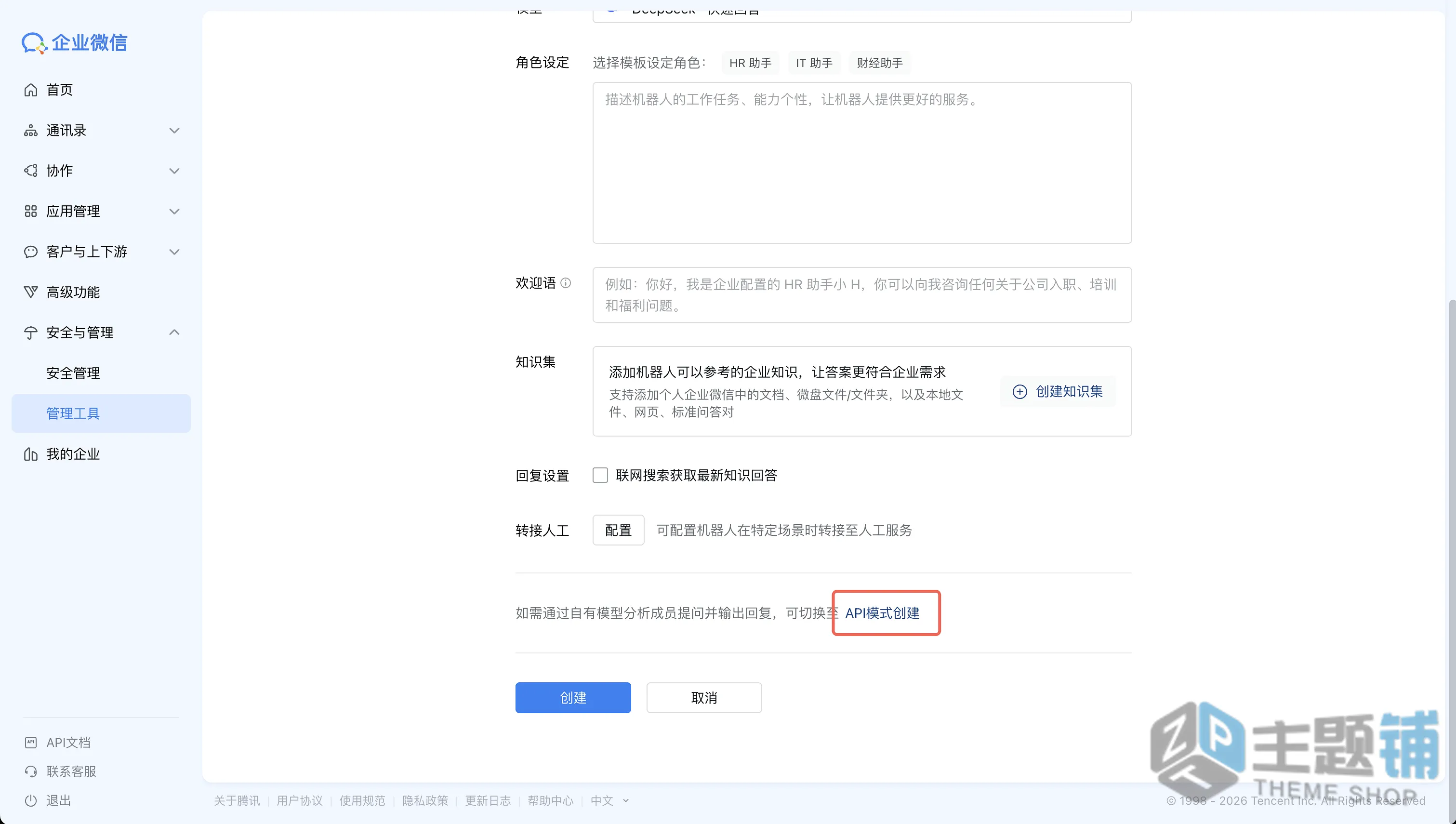Image resolution: width=1456 pixels, height=824 pixels.
Task: Open the API模式创建 link
Action: click(883, 613)
